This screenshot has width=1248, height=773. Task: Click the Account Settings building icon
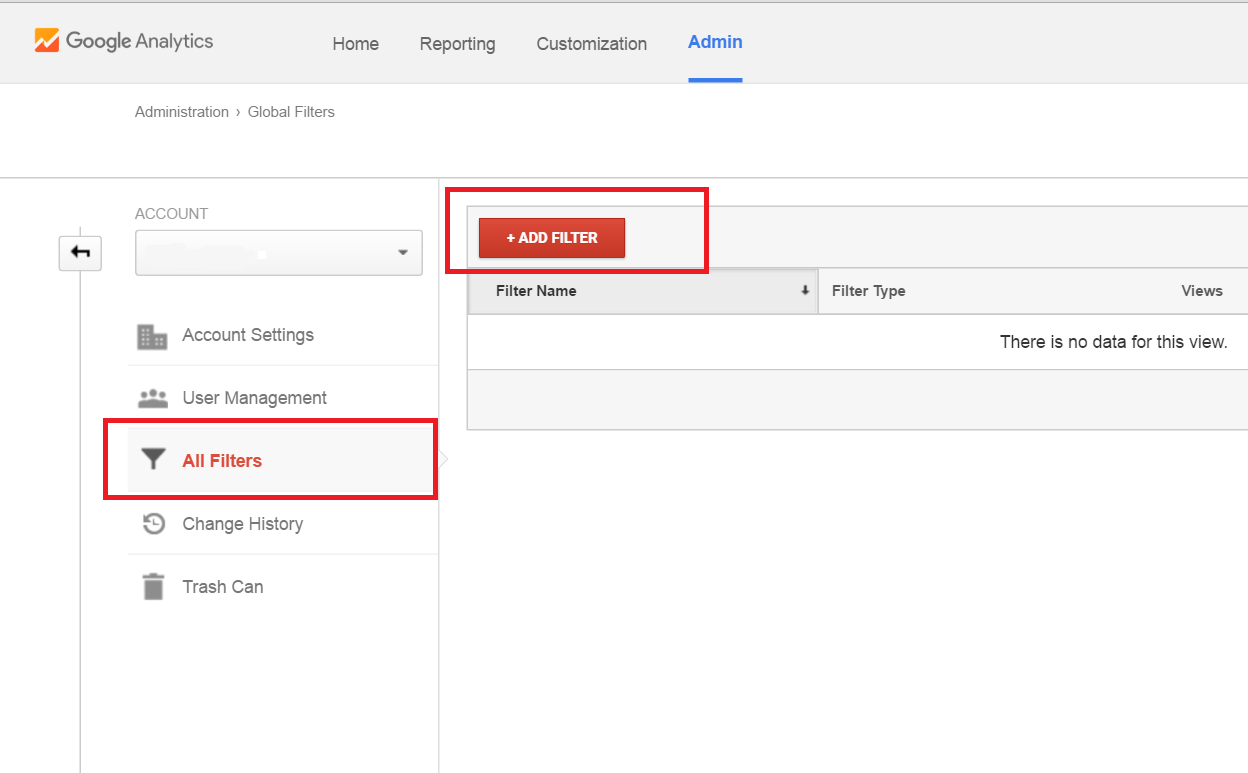point(152,336)
